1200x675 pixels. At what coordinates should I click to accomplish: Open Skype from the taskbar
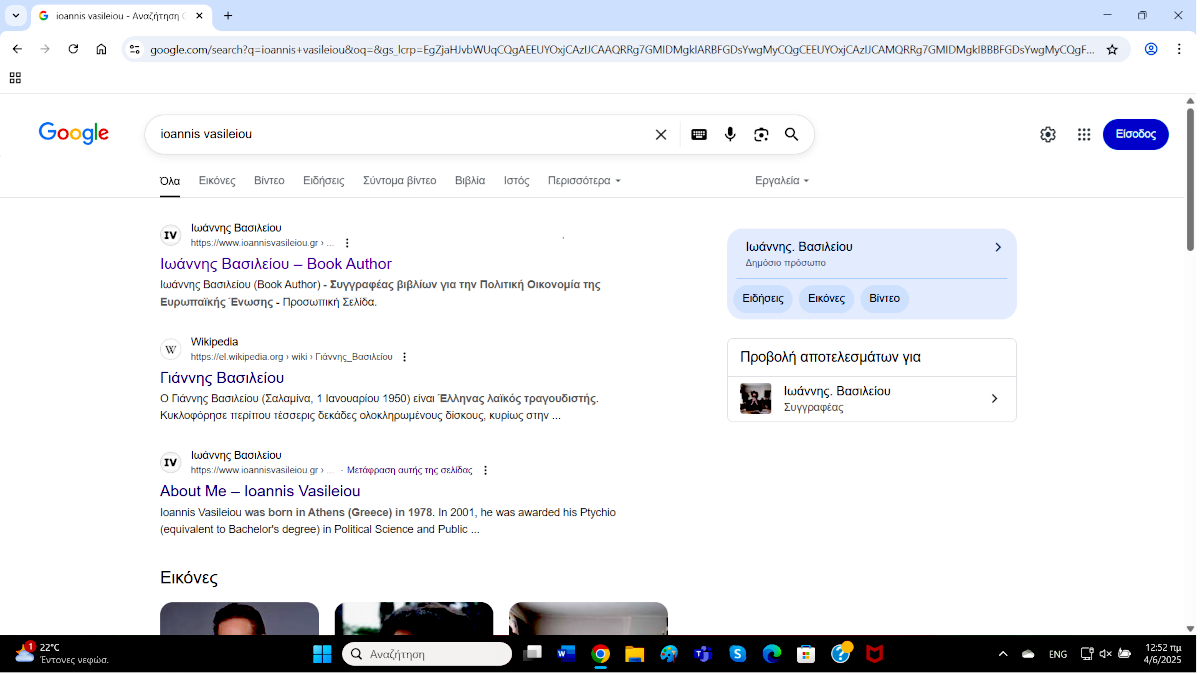tap(738, 654)
